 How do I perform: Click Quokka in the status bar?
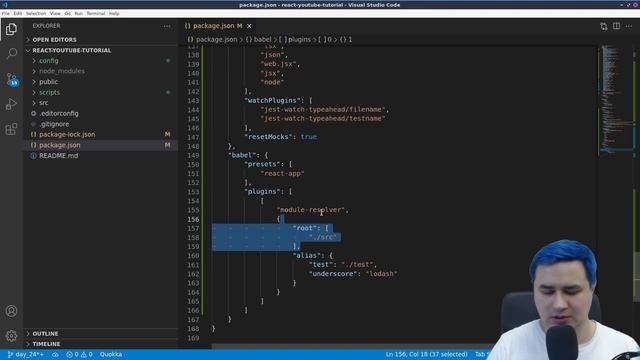(111, 354)
